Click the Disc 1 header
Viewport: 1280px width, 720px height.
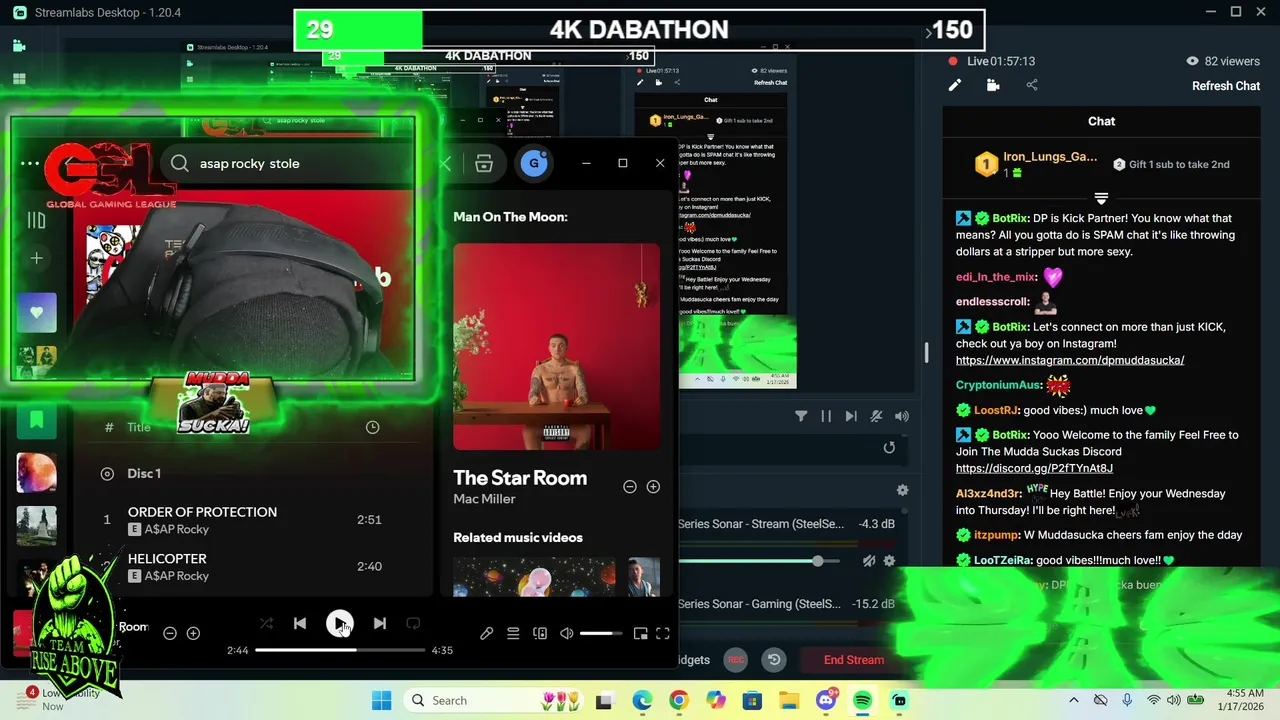point(144,473)
